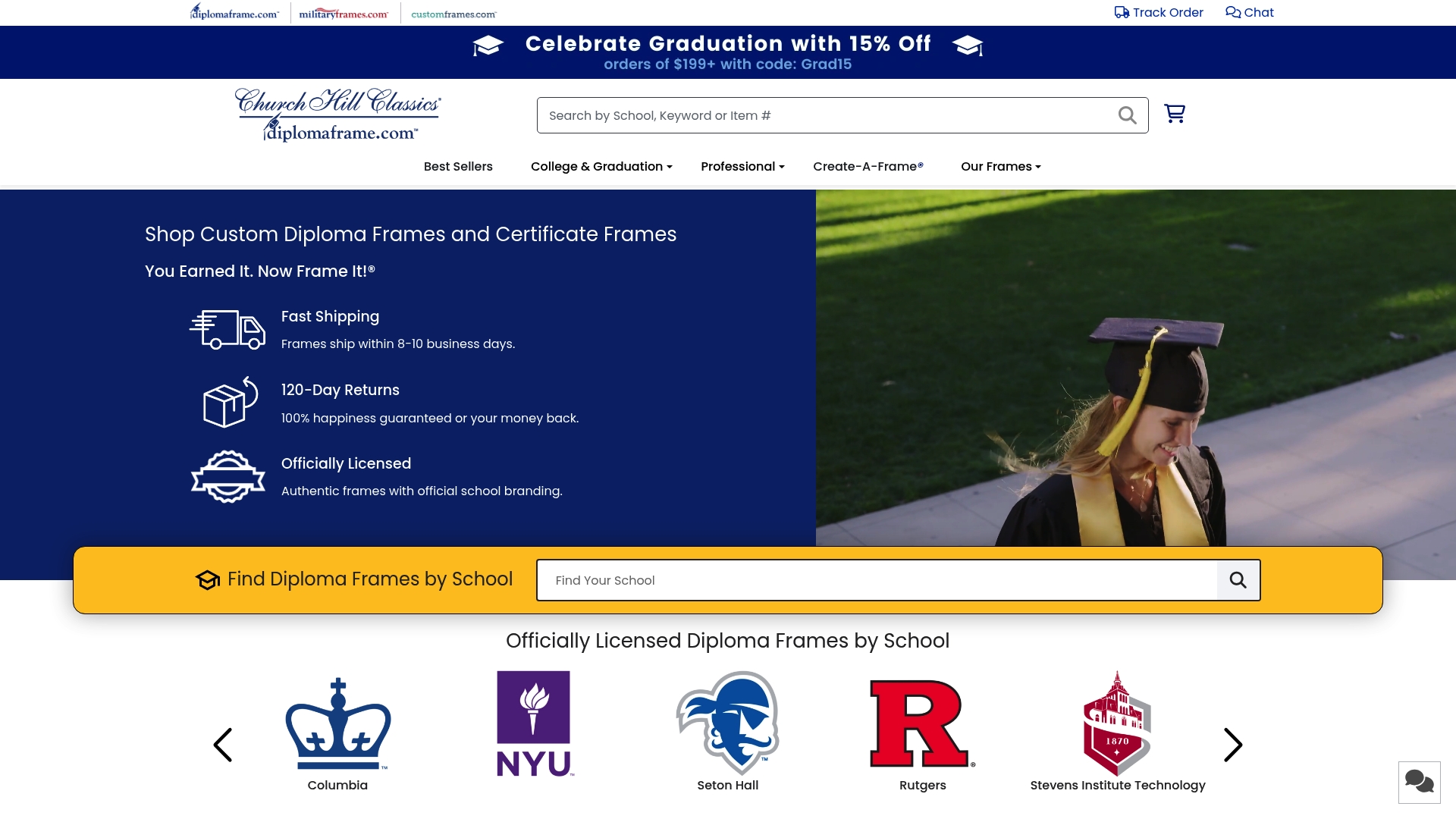Click the Seton Hall school name label

click(x=728, y=786)
